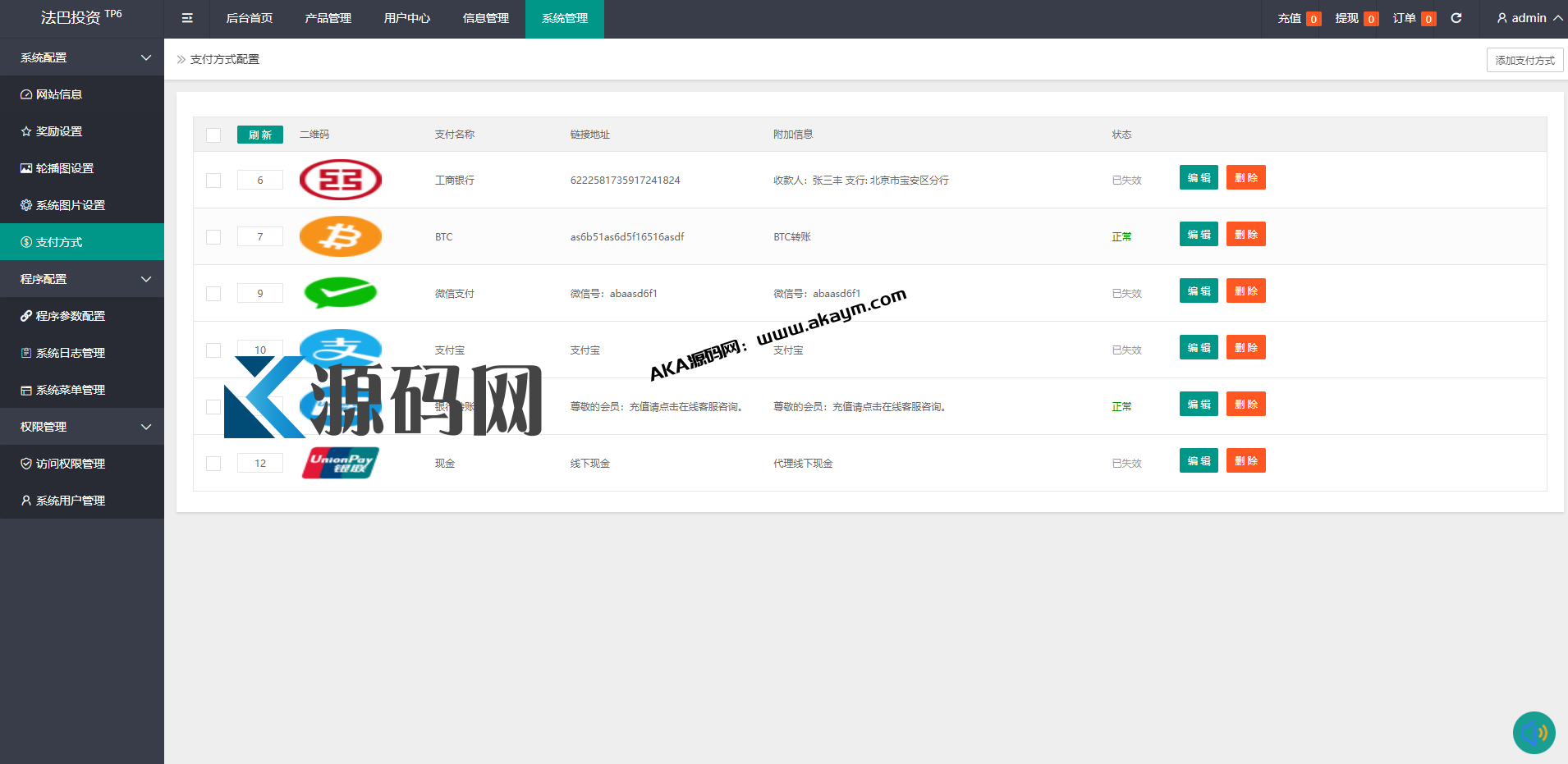Click the sidebar collapse hamburger icon
The image size is (1568, 764).
click(x=187, y=18)
